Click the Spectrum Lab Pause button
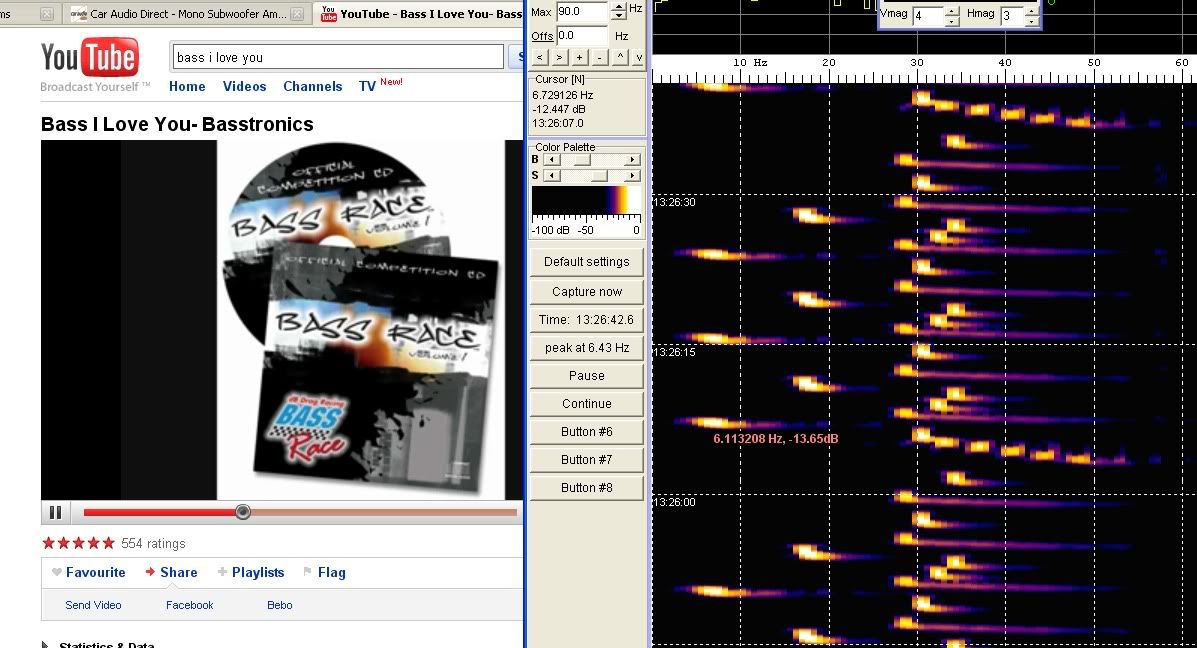 (x=586, y=376)
